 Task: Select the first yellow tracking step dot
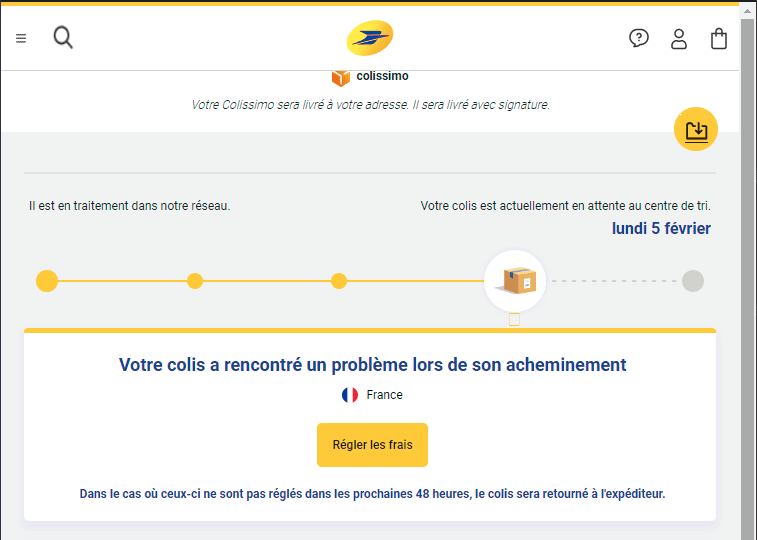tap(47, 281)
